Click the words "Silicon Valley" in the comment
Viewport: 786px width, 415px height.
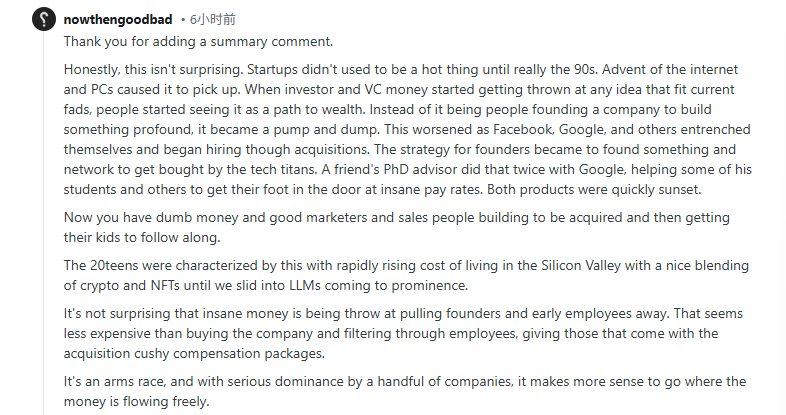click(596, 265)
